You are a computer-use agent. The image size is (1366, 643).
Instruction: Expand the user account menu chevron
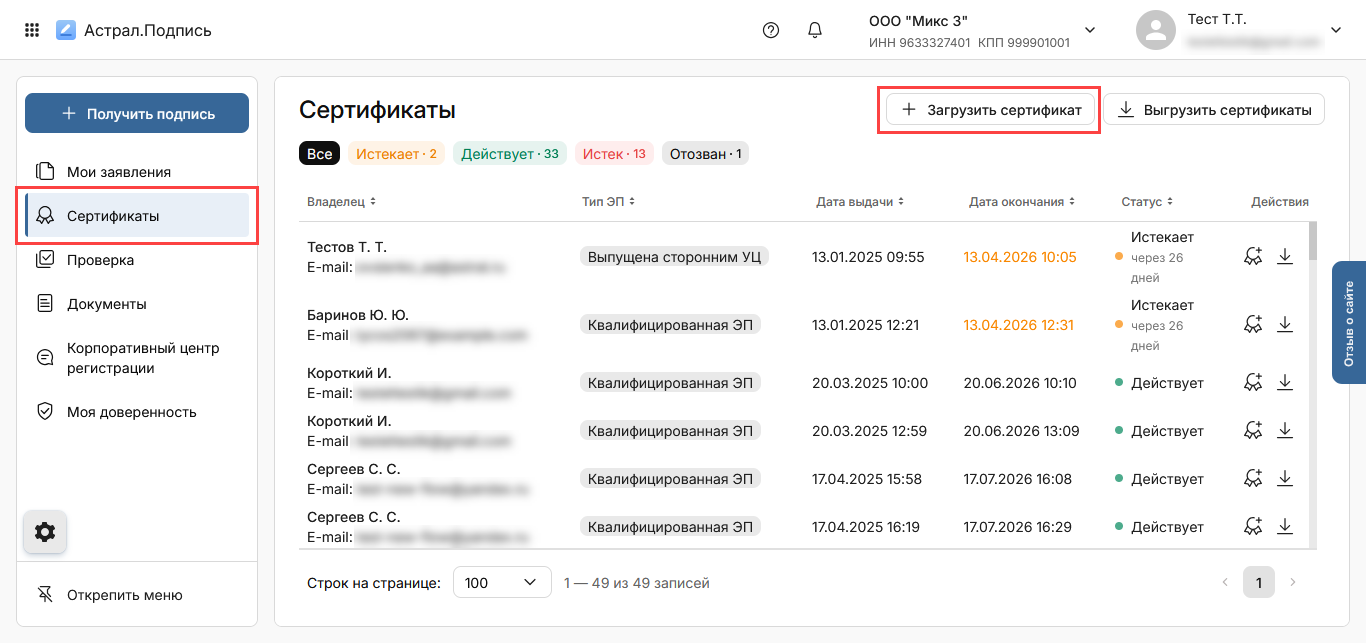click(x=1335, y=30)
